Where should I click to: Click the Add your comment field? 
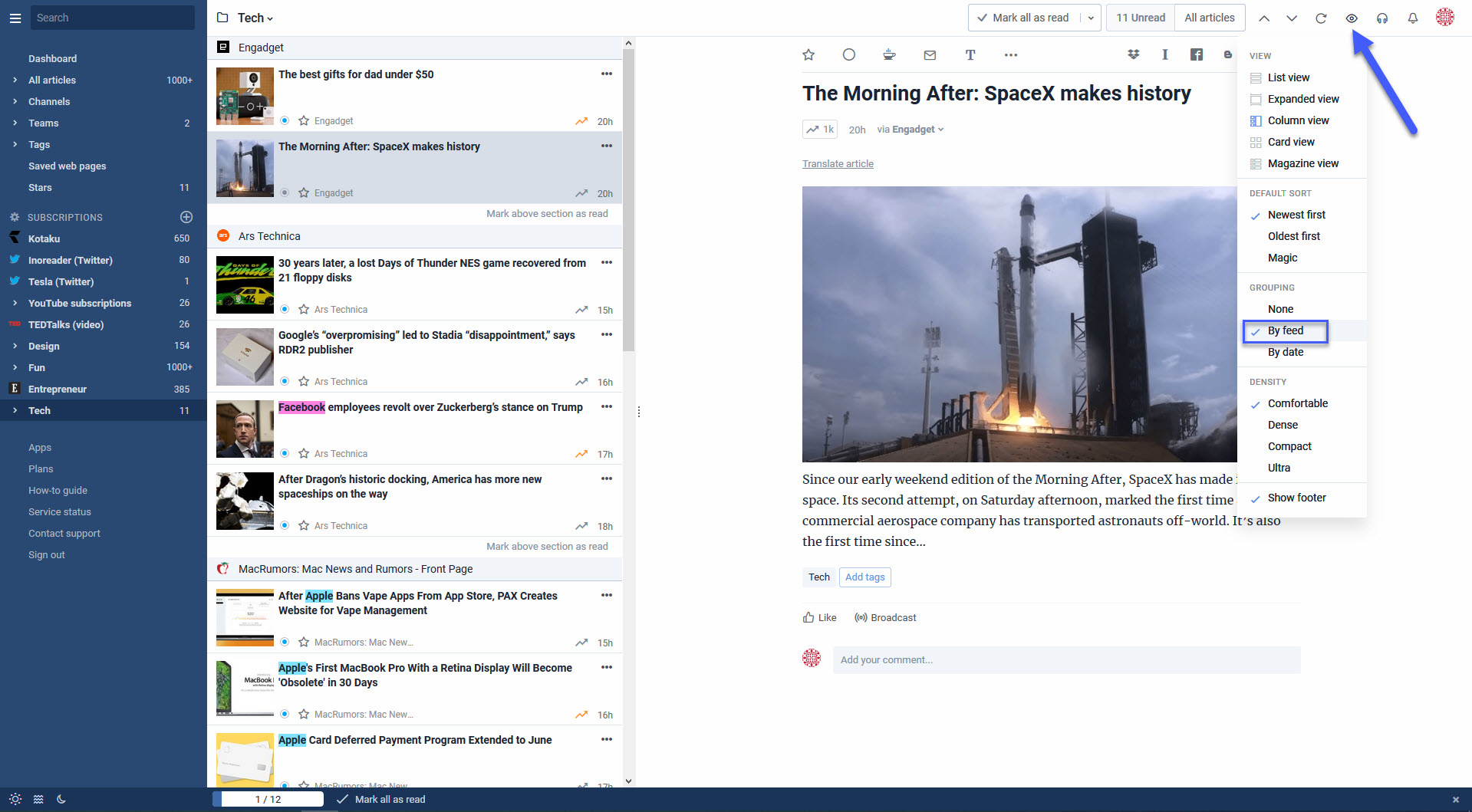(x=1066, y=659)
